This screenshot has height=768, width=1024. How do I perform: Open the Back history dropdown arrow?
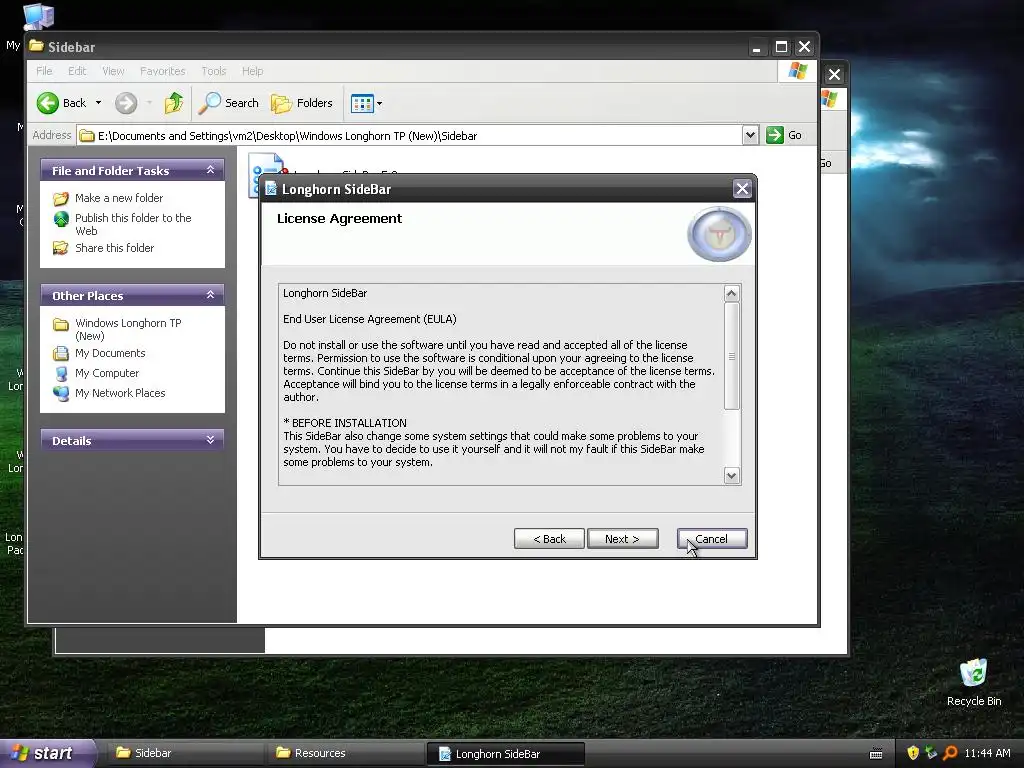click(x=99, y=103)
